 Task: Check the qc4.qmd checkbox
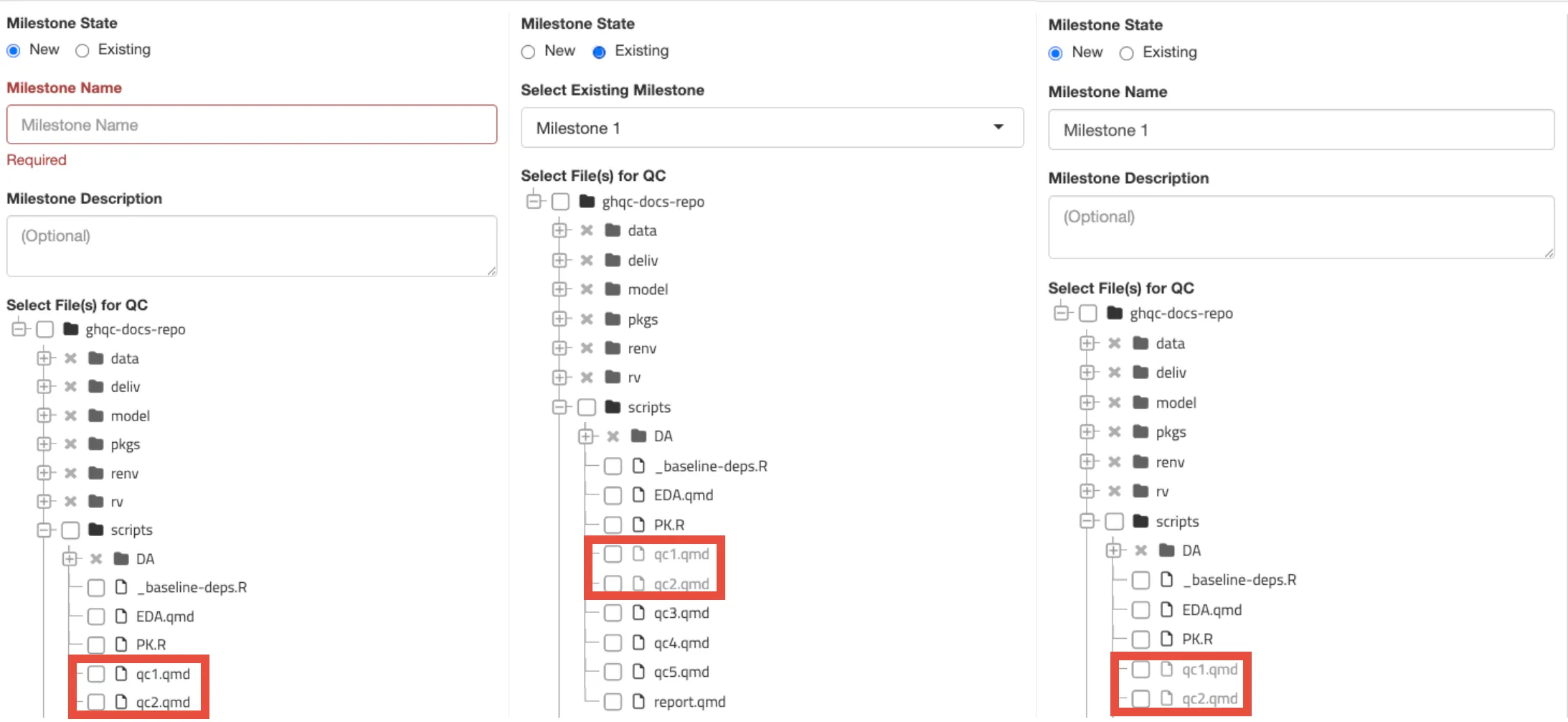613,643
